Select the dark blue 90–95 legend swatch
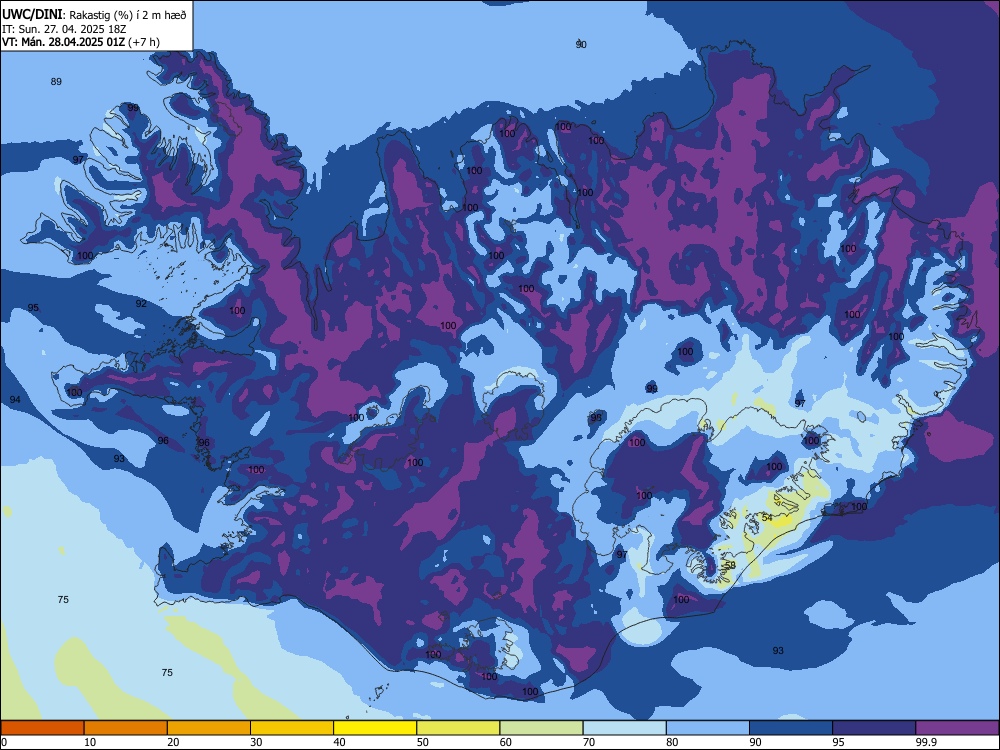This screenshot has height=750, width=1000. pos(791,728)
